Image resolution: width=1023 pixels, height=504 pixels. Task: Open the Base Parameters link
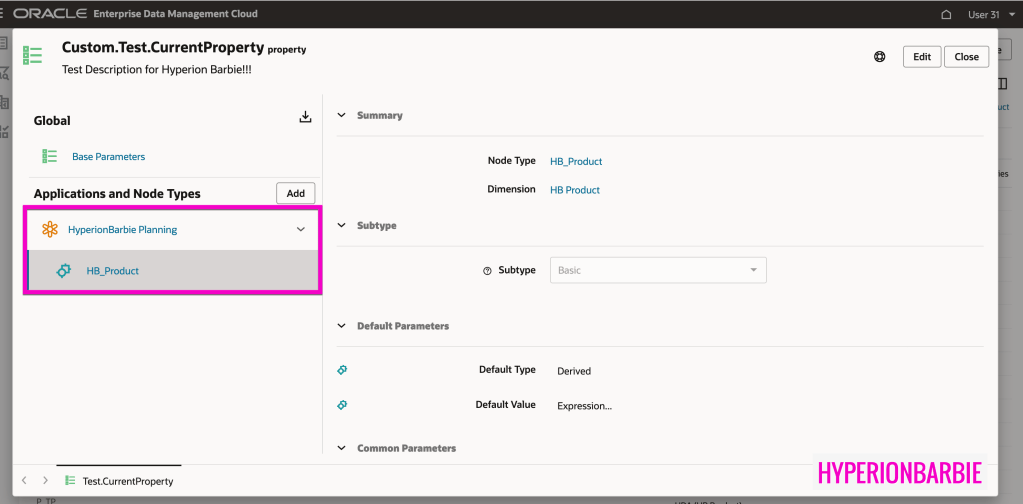108,157
